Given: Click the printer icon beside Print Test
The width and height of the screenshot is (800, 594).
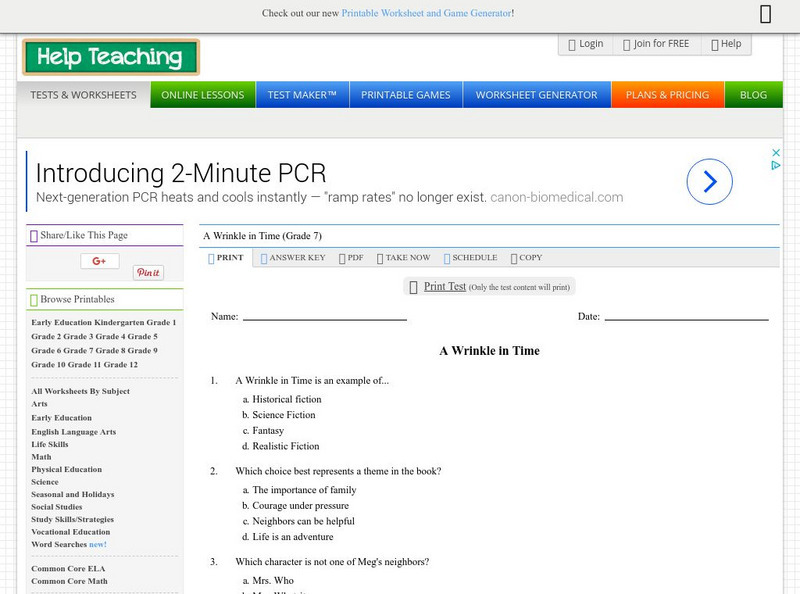Looking at the screenshot, I should pos(414,287).
